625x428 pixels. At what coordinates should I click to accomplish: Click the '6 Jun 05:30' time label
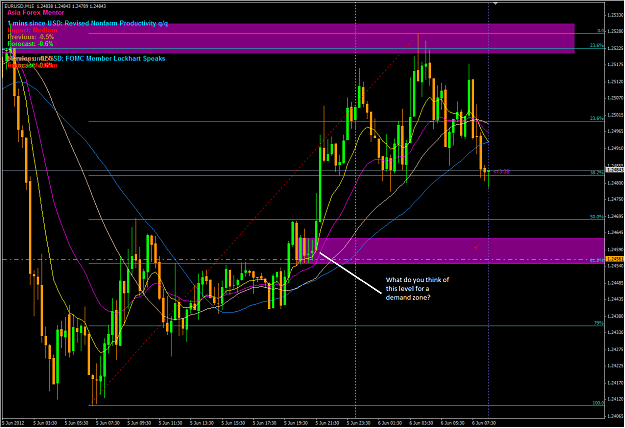point(452,423)
